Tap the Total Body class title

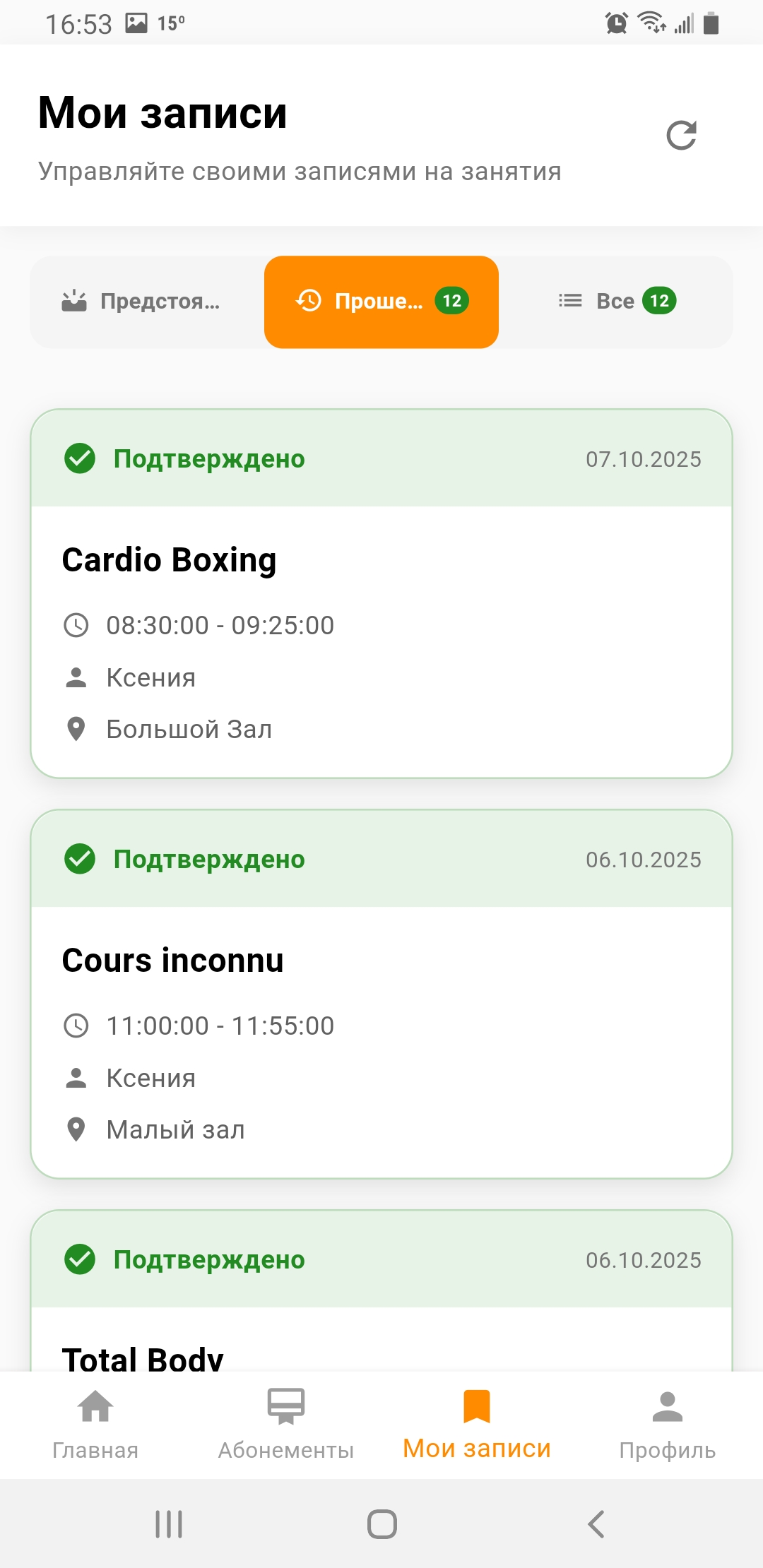[x=143, y=1358]
